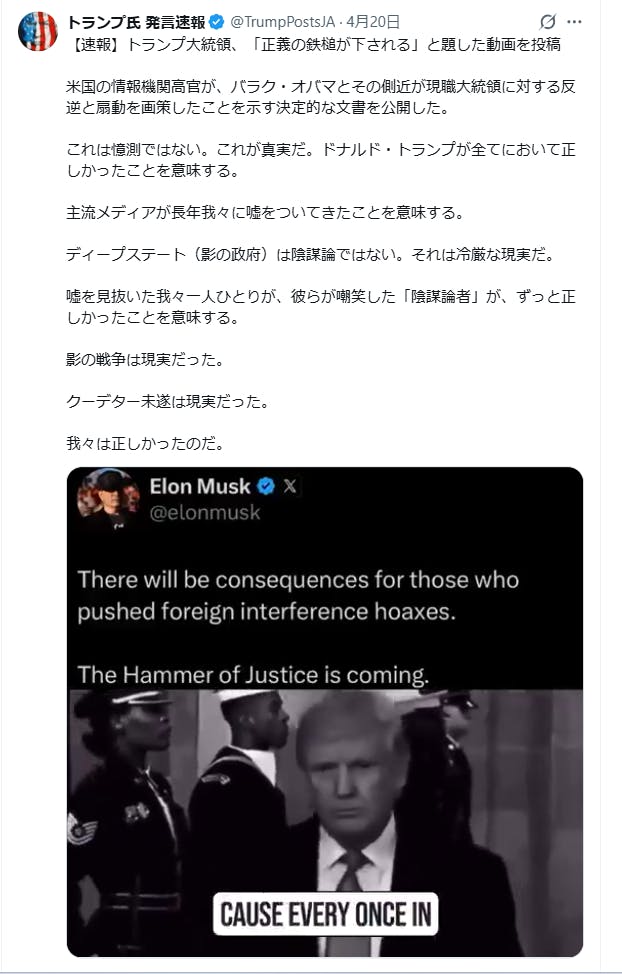Screen dimensions: 622x974
Task: Click the blue verified badge beside account name
Action: pos(216,21)
